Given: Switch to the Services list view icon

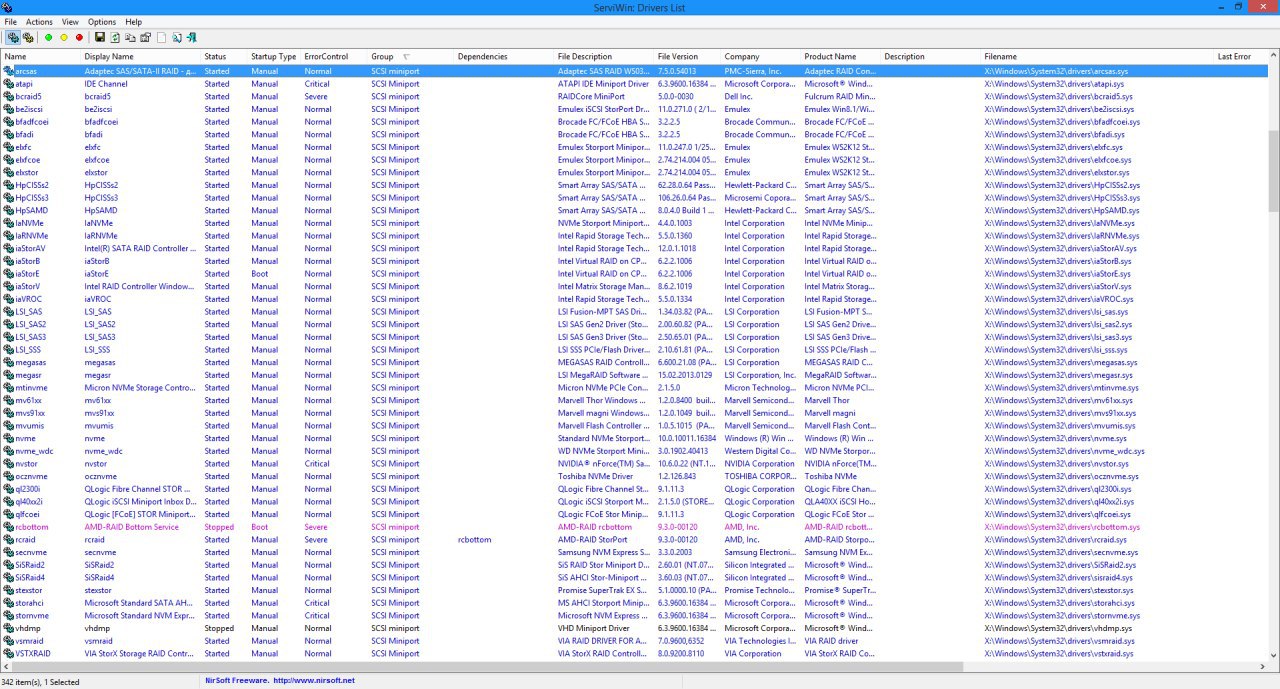Looking at the screenshot, I should [28, 38].
